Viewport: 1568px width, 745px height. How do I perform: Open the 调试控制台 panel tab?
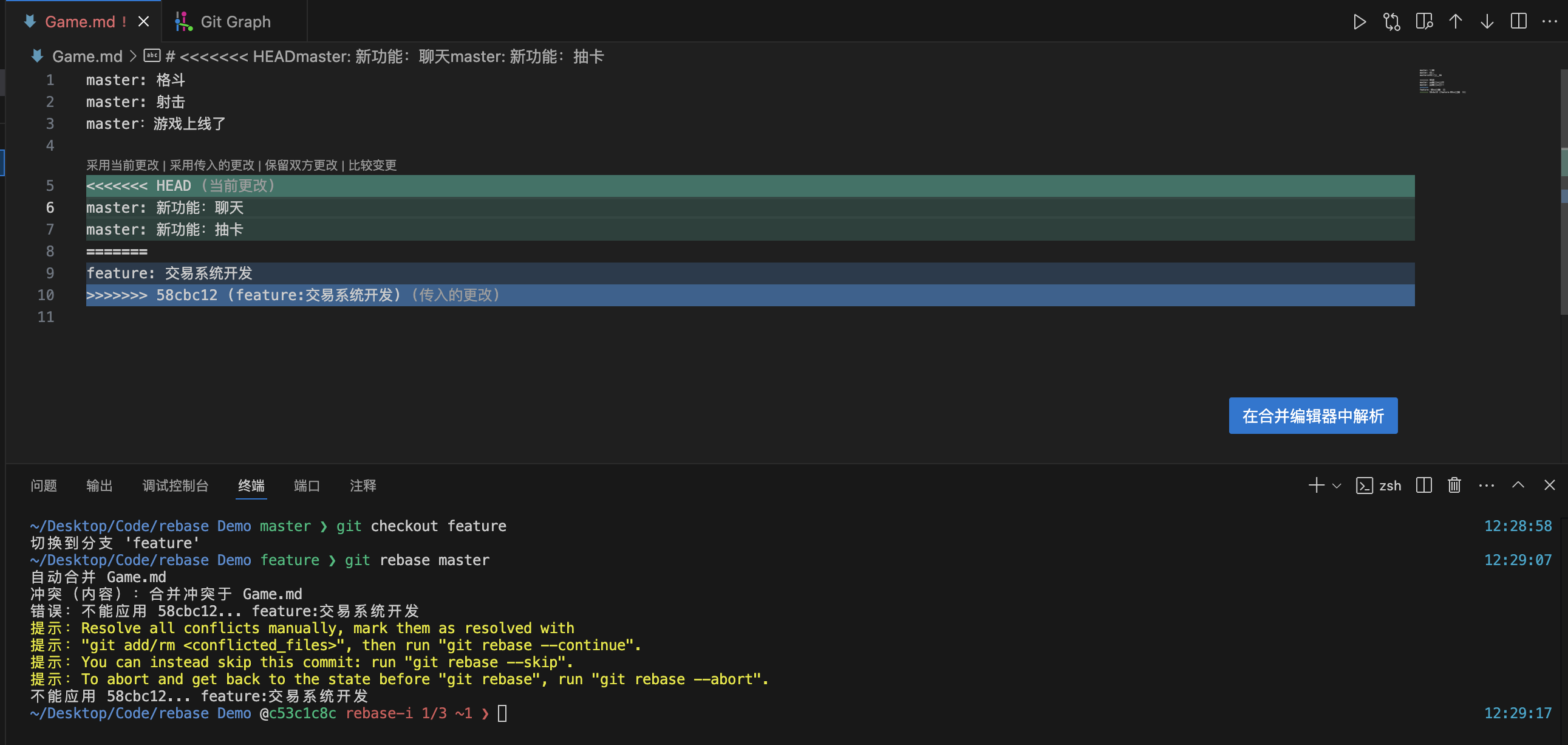click(176, 486)
